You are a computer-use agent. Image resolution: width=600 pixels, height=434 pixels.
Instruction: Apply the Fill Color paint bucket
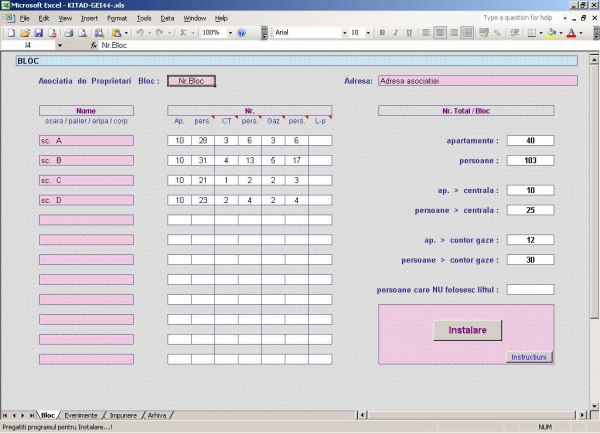click(552, 33)
